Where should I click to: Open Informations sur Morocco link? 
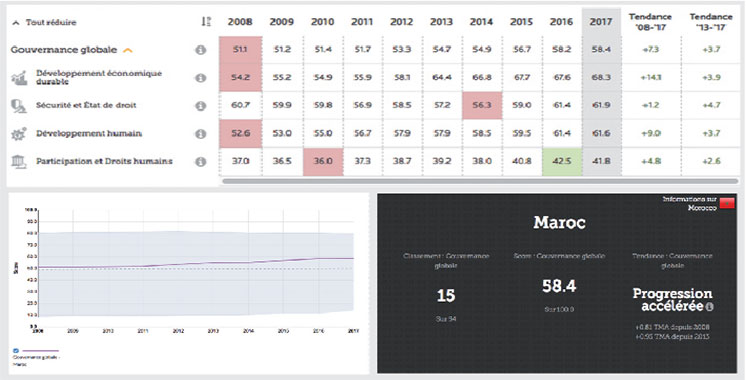click(690, 204)
